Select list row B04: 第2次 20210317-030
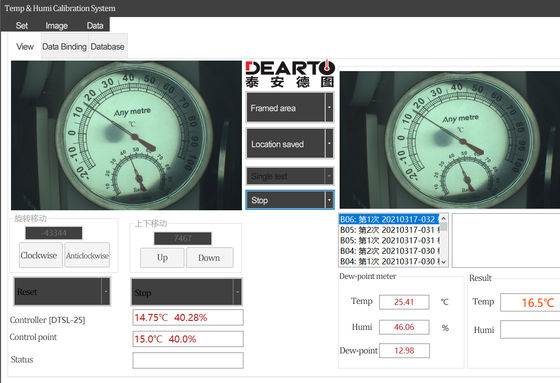This screenshot has height=383, width=560. click(389, 251)
